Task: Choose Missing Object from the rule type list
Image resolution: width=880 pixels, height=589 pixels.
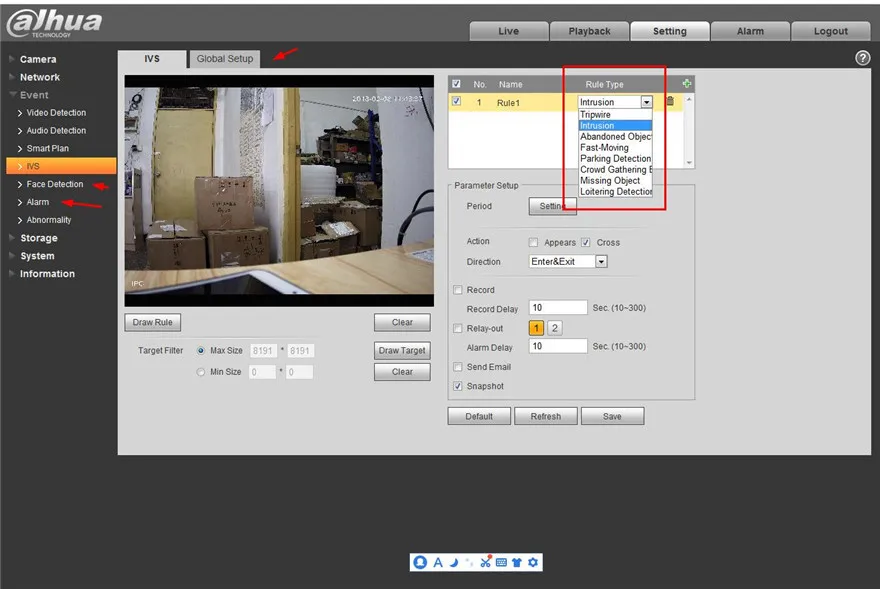Action: point(615,181)
